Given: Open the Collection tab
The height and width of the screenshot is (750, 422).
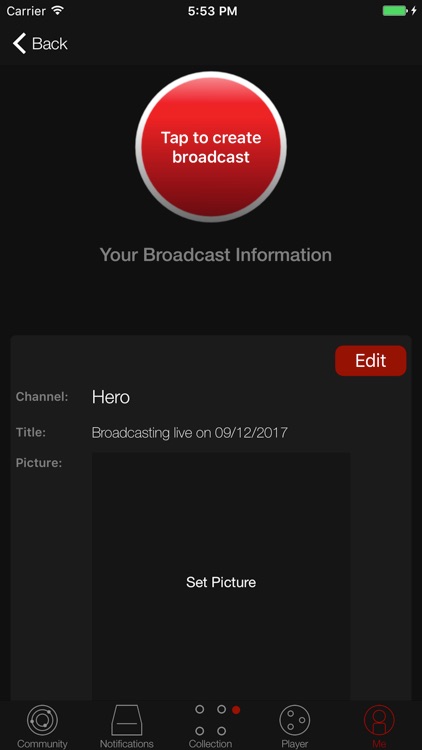Looking at the screenshot, I should [211, 726].
